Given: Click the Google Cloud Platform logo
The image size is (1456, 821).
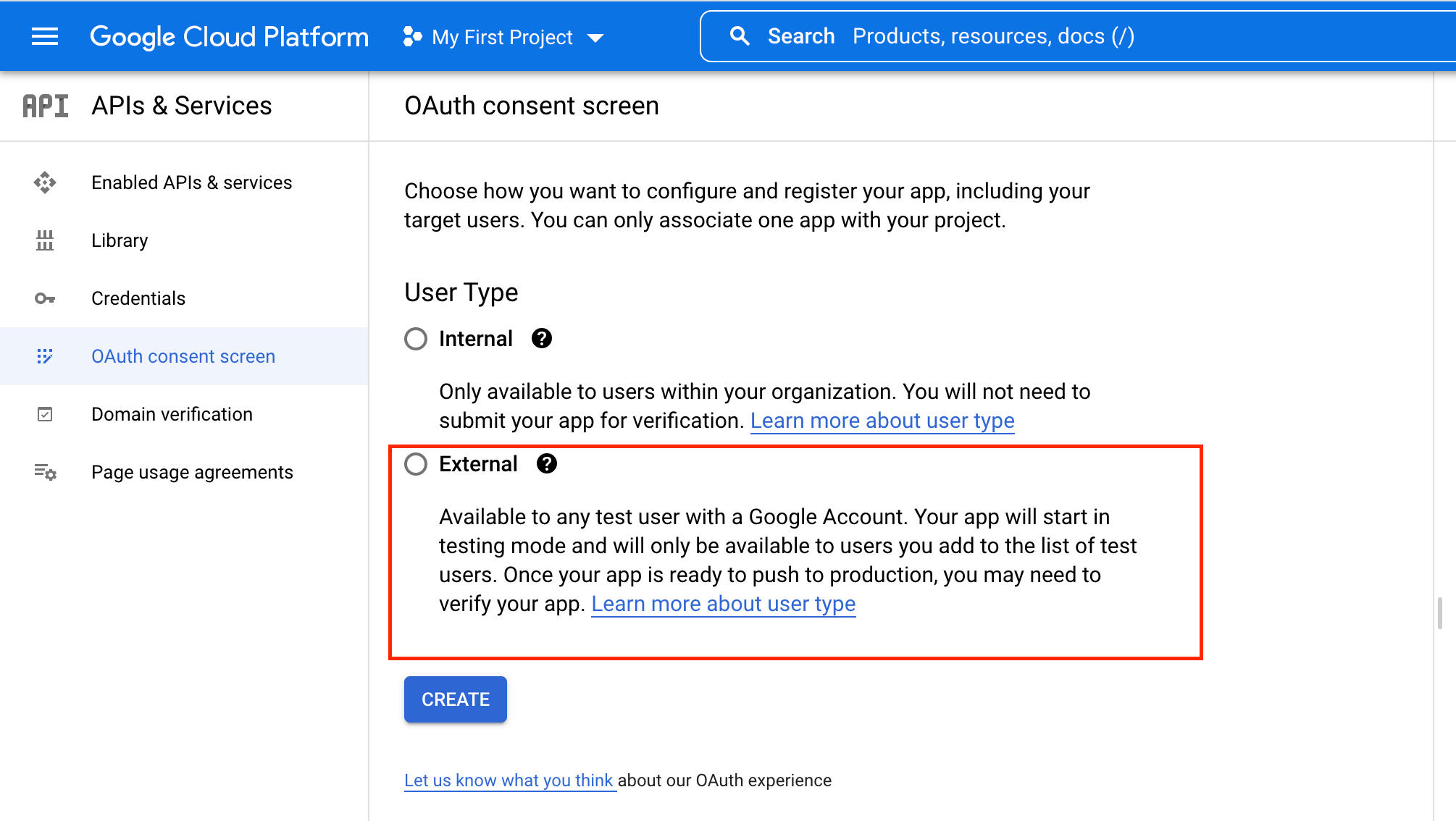Looking at the screenshot, I should (229, 36).
